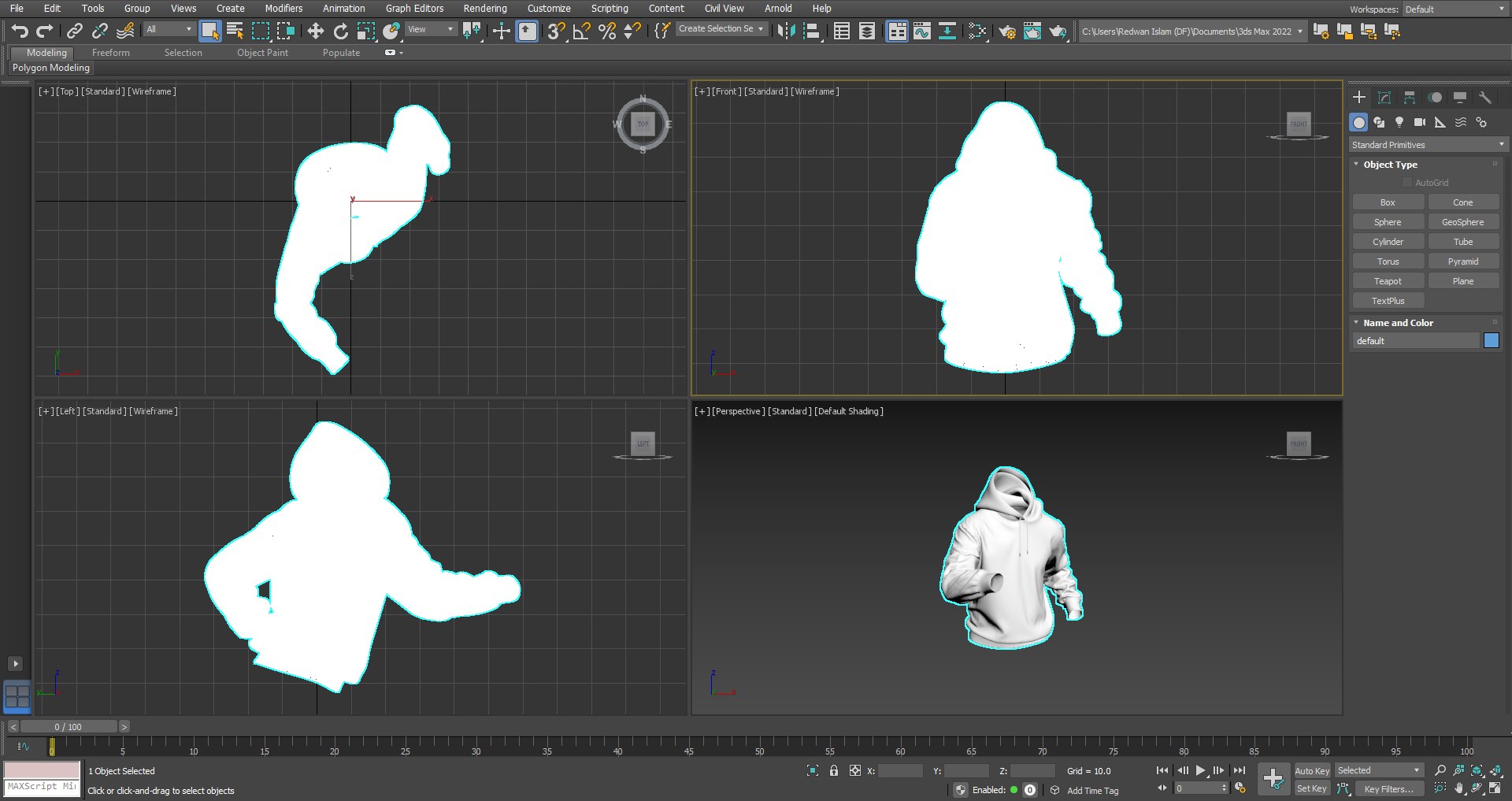The height and width of the screenshot is (801, 1512).
Task: Go to end of animation
Action: pos(1240,770)
